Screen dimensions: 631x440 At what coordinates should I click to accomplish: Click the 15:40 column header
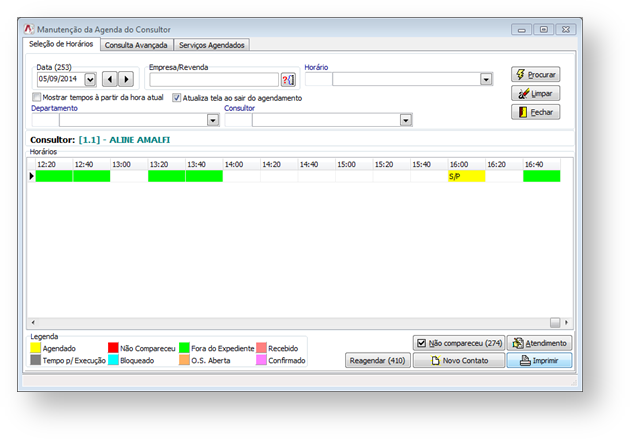pos(429,164)
